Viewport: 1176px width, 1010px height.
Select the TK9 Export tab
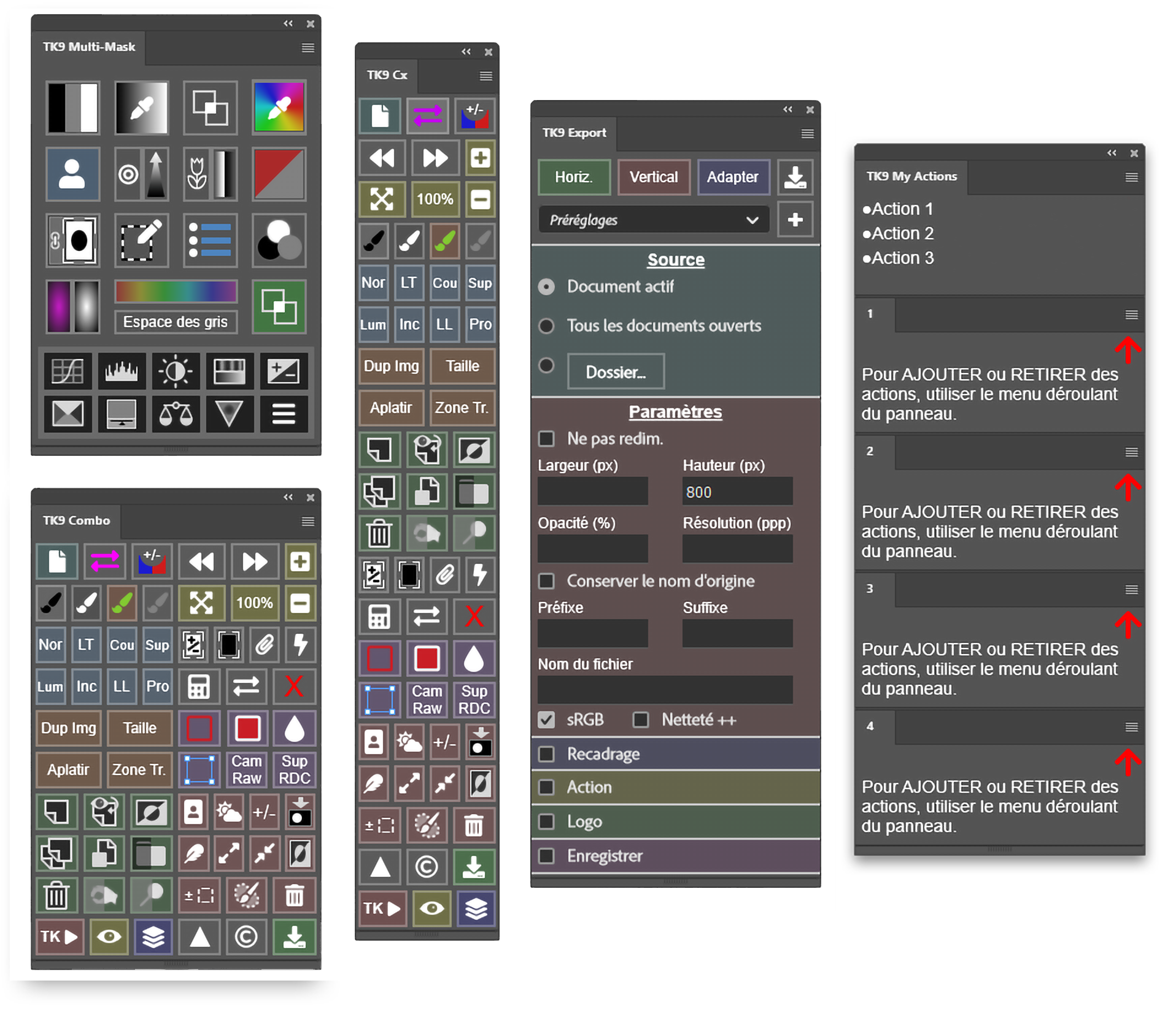click(574, 133)
